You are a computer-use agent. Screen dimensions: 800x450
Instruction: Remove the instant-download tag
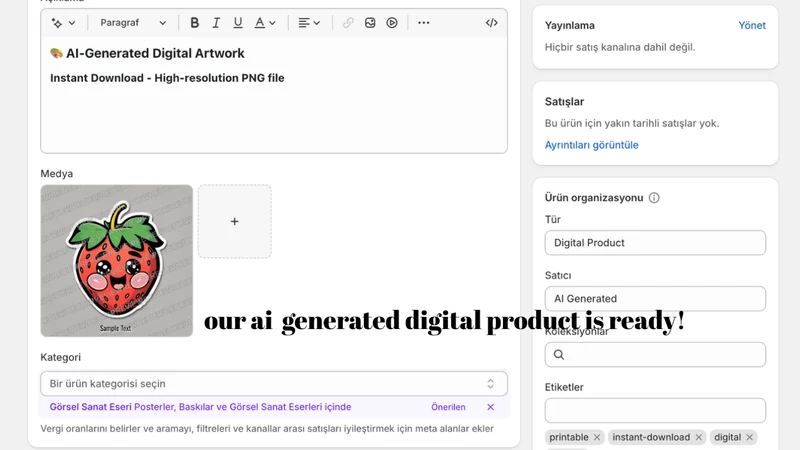click(x=698, y=437)
